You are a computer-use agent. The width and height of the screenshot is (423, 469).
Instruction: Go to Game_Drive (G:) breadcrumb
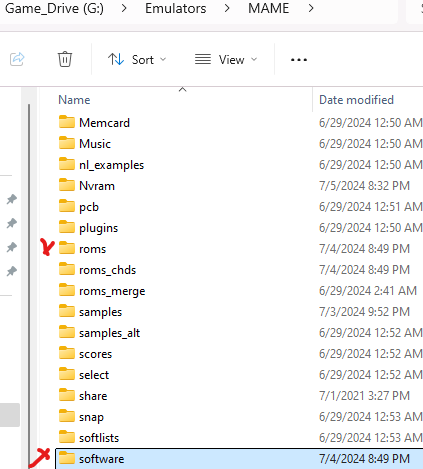(x=54, y=8)
